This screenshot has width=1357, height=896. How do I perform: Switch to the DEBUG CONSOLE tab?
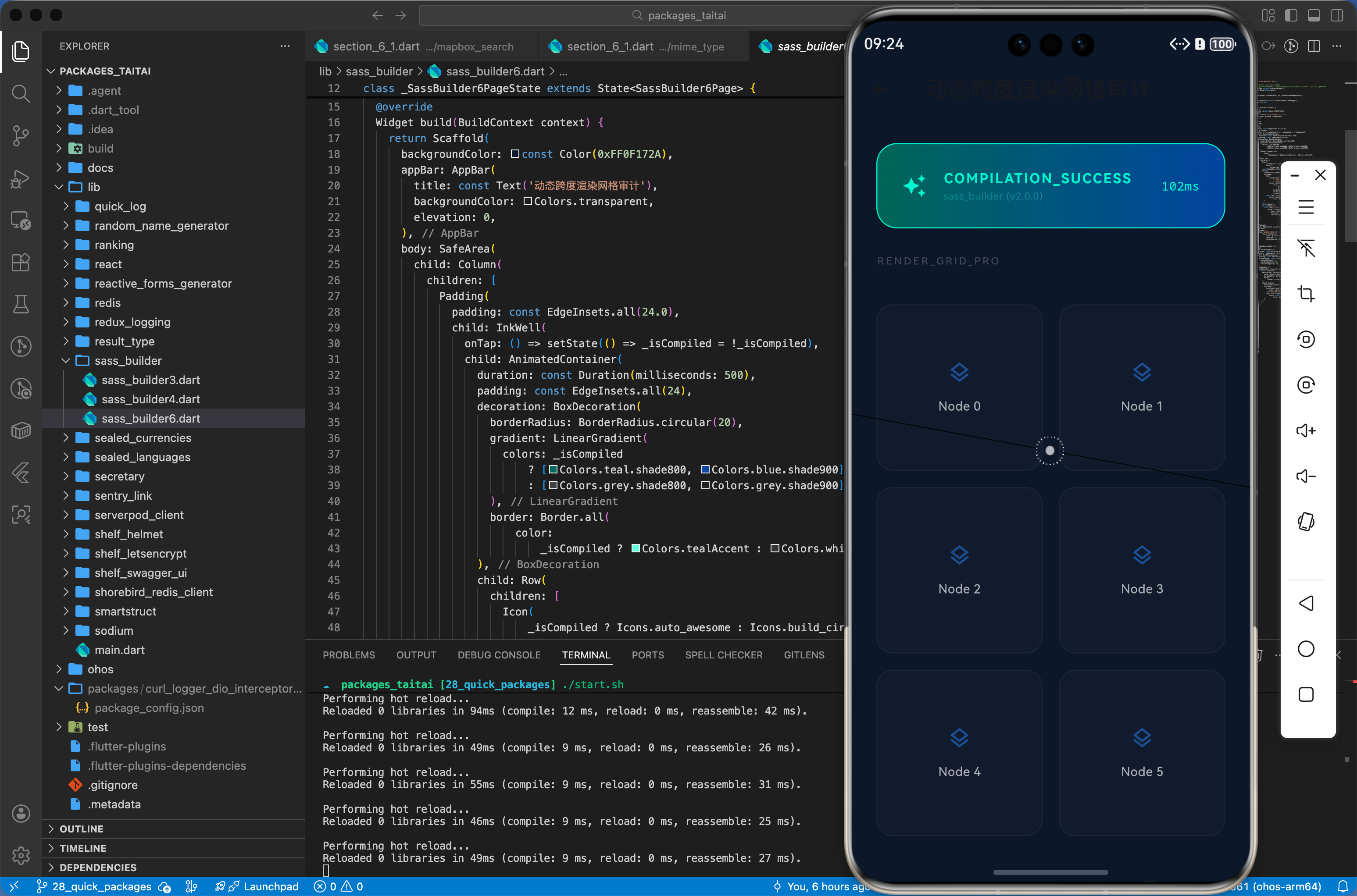(x=498, y=655)
